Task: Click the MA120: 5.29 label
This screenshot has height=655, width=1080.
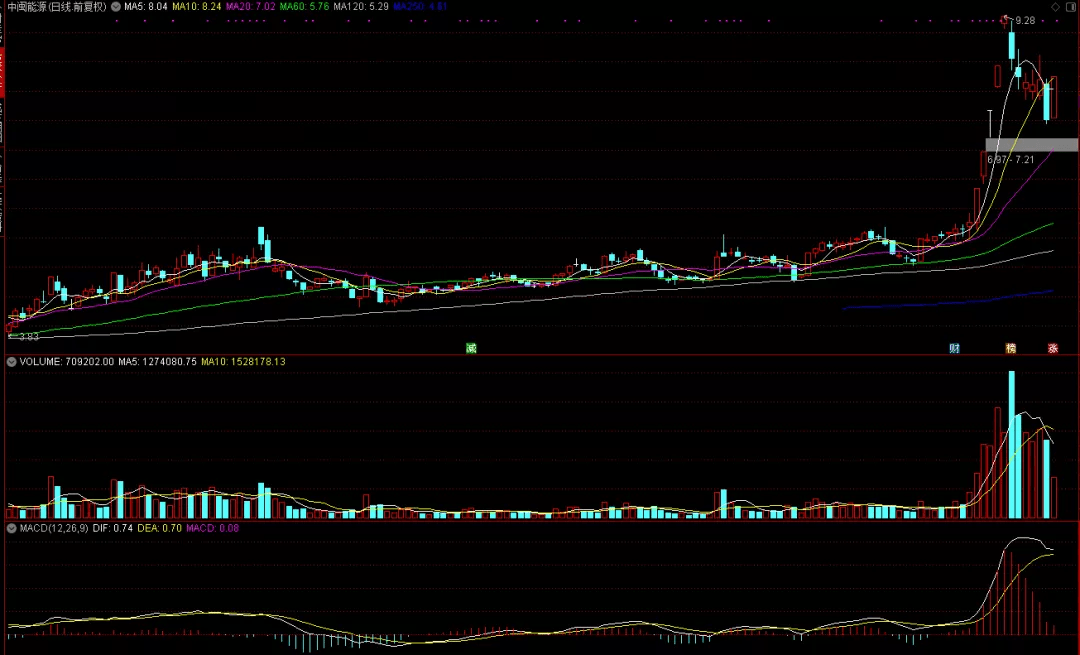Action: click(x=360, y=7)
